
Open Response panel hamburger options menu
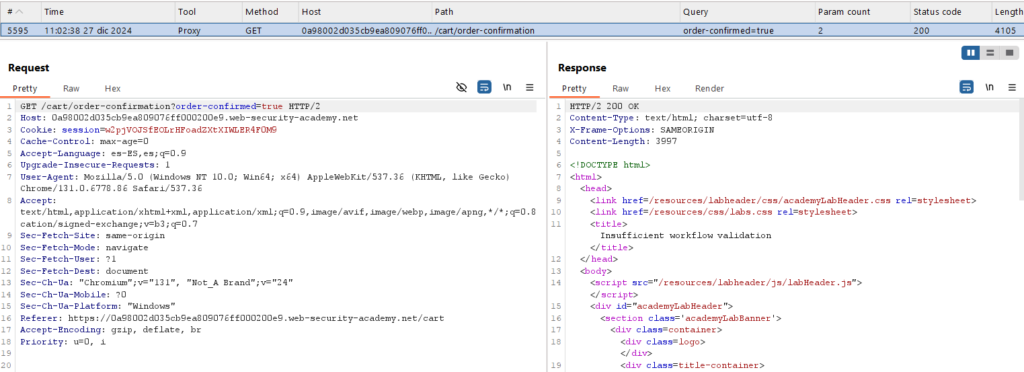[x=1012, y=87]
